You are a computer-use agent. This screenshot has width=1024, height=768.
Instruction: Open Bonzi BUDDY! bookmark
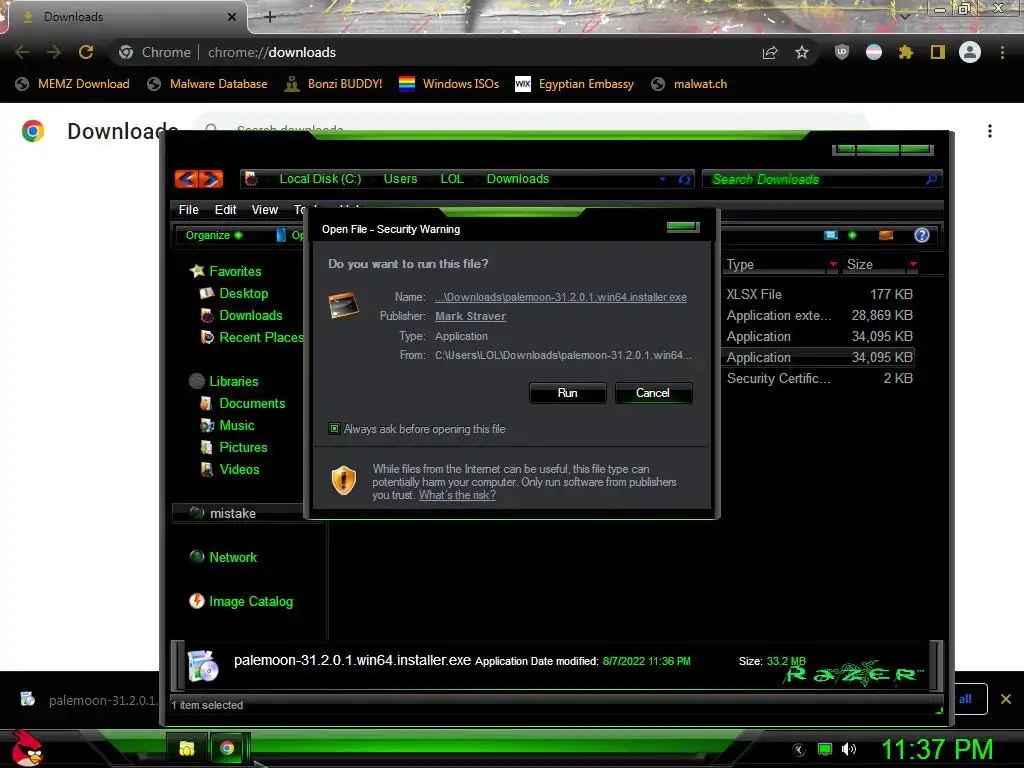(334, 84)
